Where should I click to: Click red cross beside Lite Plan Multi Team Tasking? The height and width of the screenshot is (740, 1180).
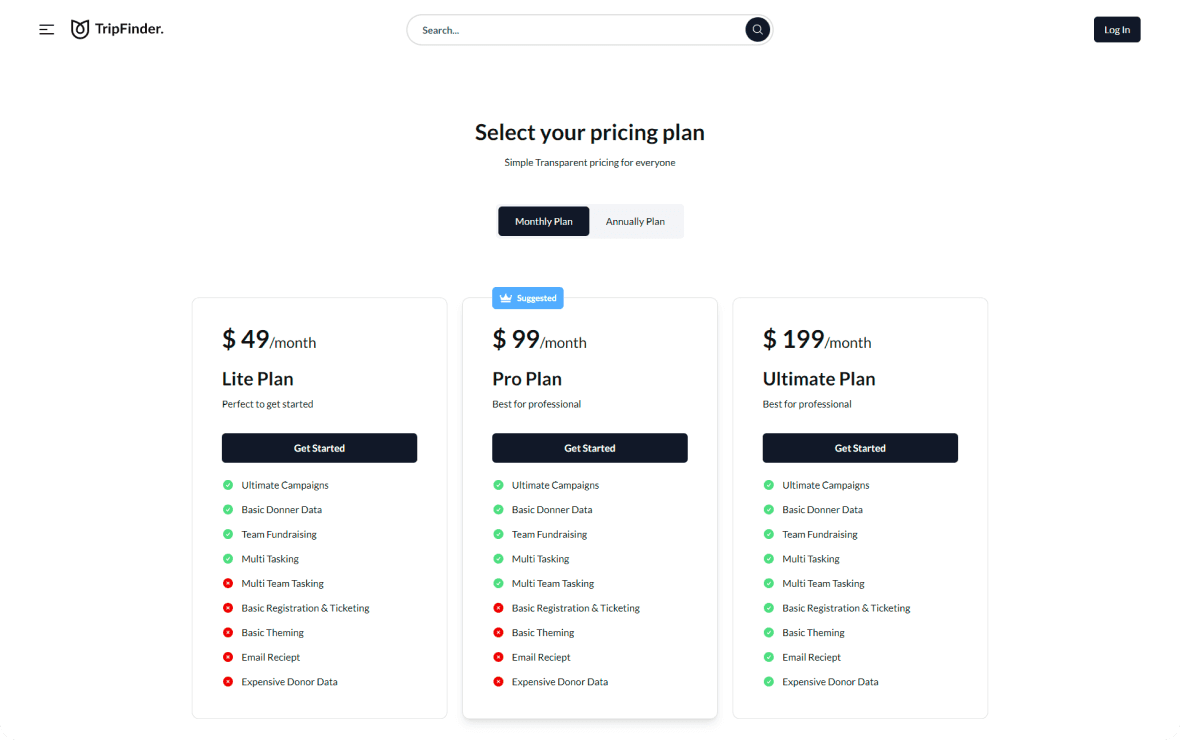pyautogui.click(x=228, y=583)
